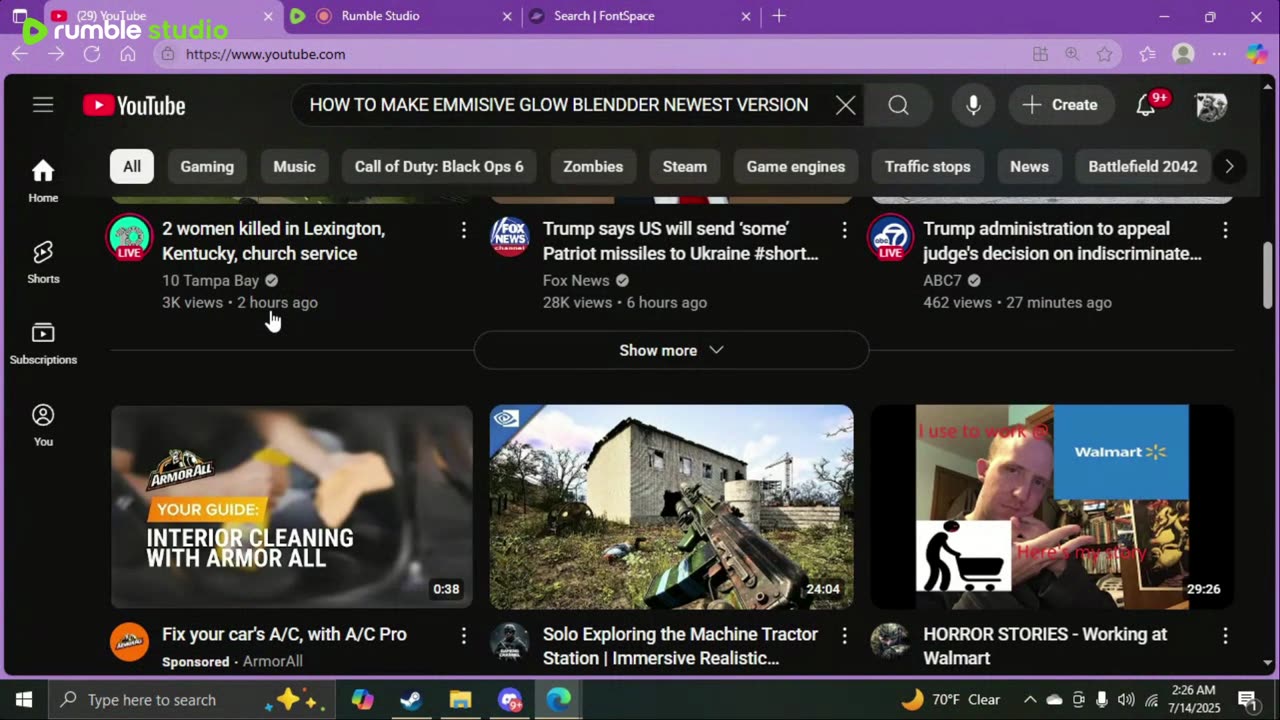Select the Traffic stops filter chip

(x=928, y=167)
